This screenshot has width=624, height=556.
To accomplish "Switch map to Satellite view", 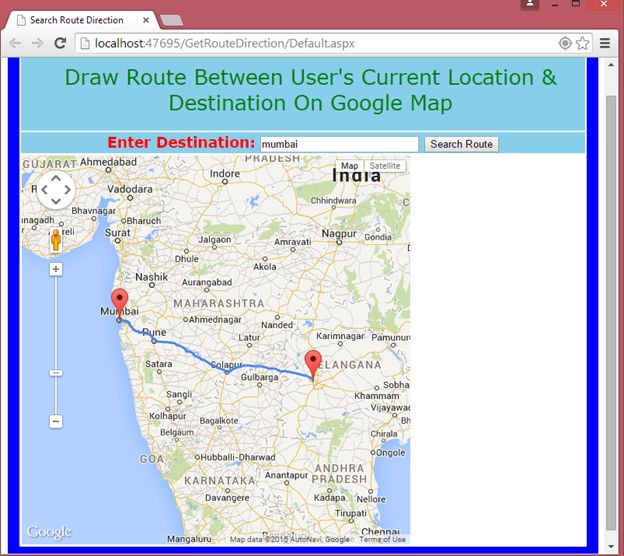I will [x=385, y=166].
